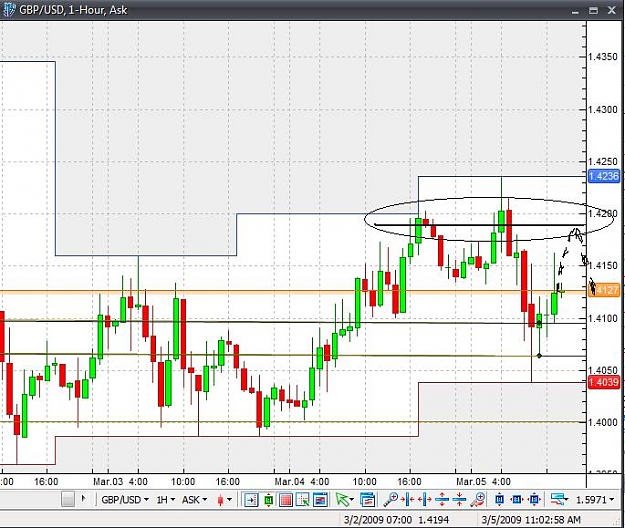This screenshot has width=625, height=528.
Task: Toggle the chart auto-shift arrow icon
Action: [251, 499]
